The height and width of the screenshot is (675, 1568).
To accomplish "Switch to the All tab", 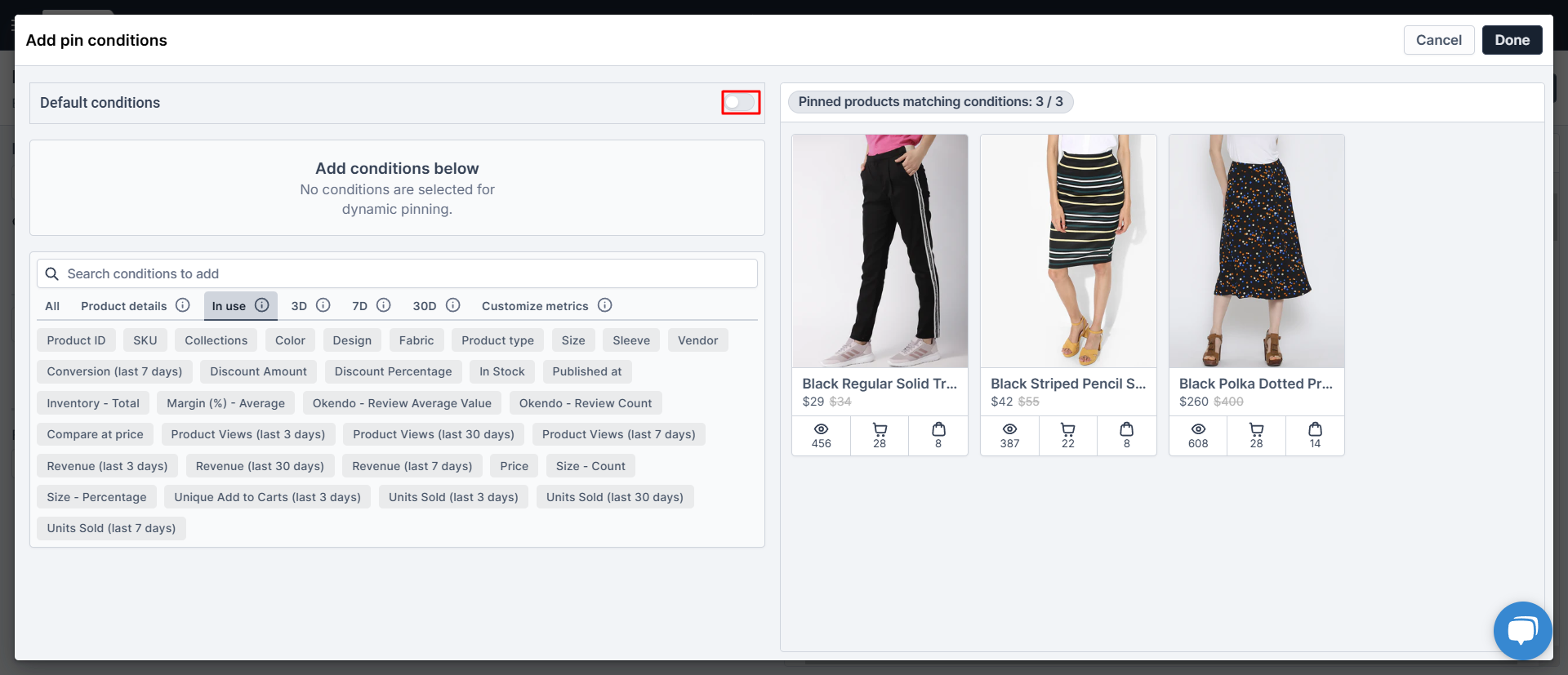I will (x=52, y=306).
